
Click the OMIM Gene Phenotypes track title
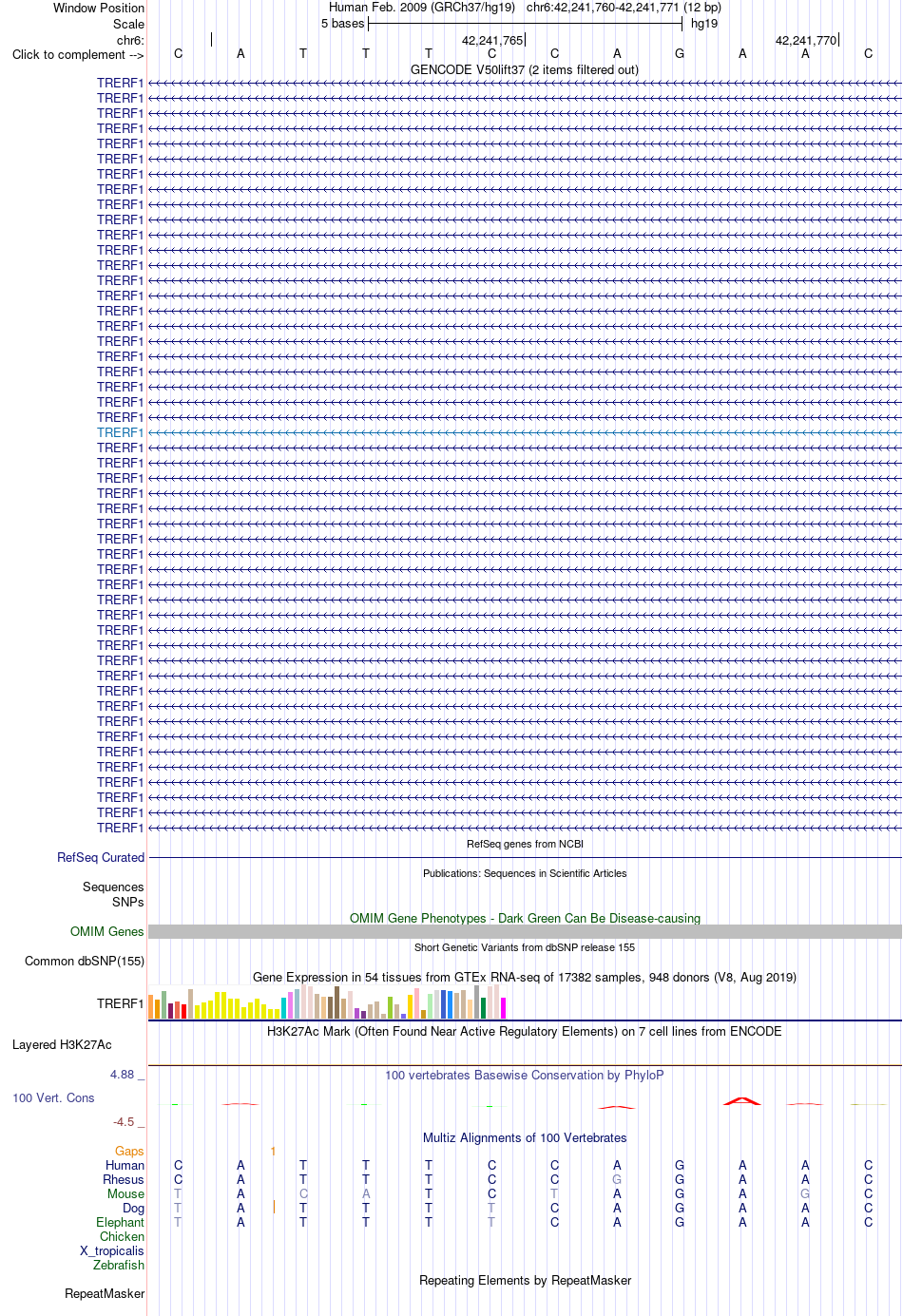(x=525, y=918)
